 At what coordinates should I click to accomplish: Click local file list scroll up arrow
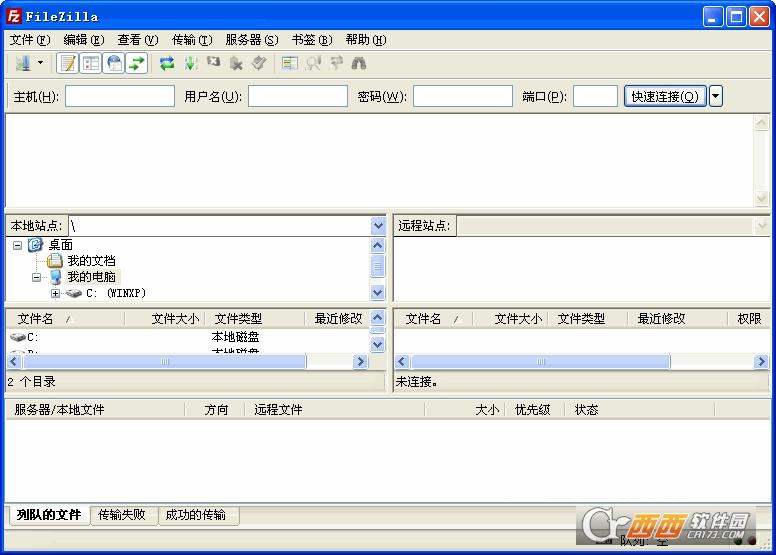click(x=378, y=317)
